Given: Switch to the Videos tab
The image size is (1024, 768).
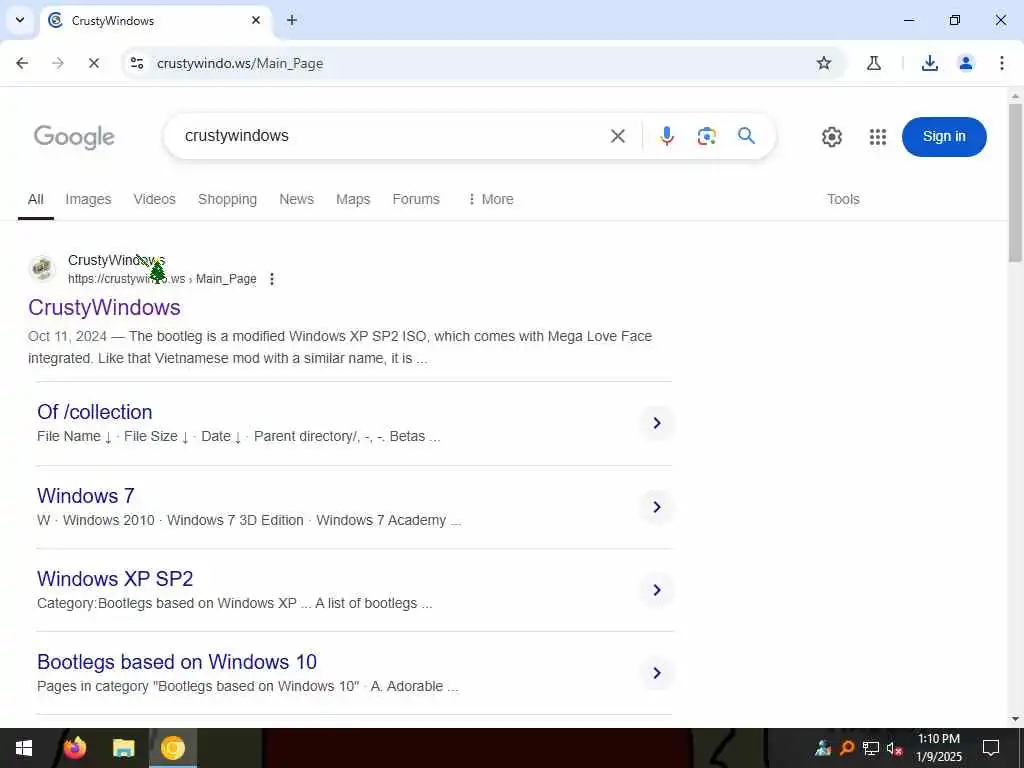Looking at the screenshot, I should 155,199.
